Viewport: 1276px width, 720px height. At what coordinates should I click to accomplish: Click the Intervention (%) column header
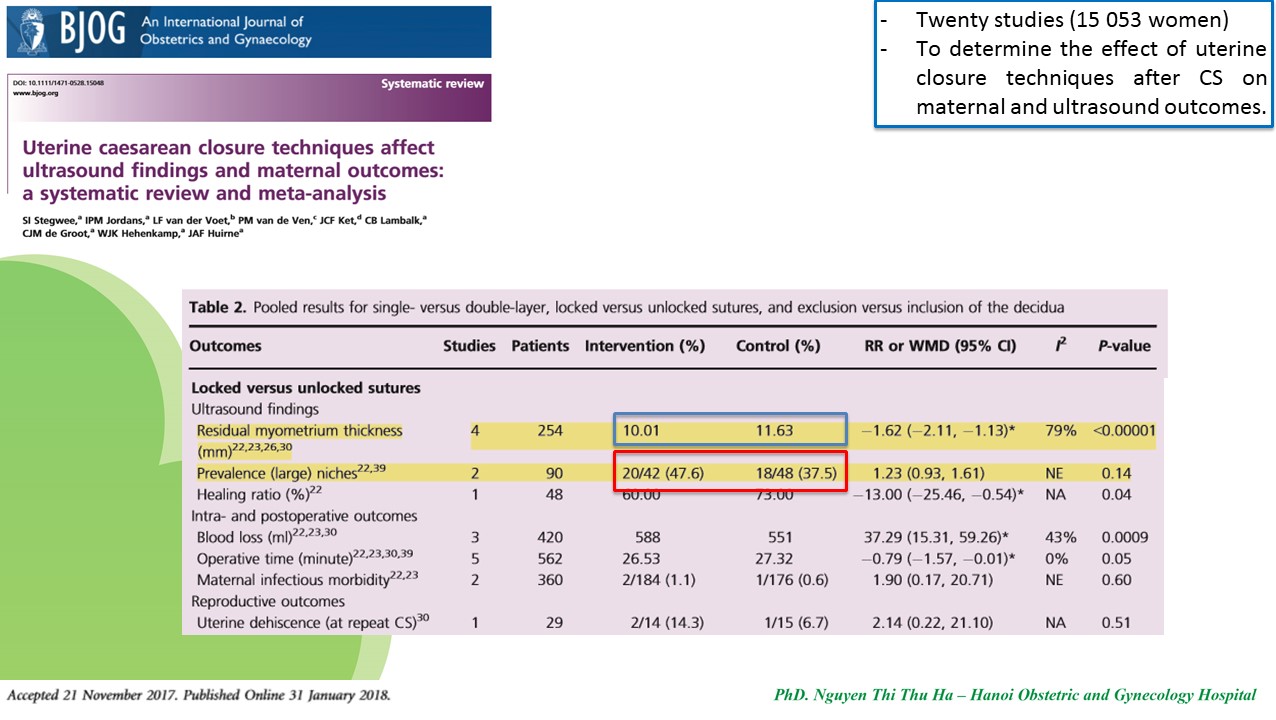pos(645,346)
